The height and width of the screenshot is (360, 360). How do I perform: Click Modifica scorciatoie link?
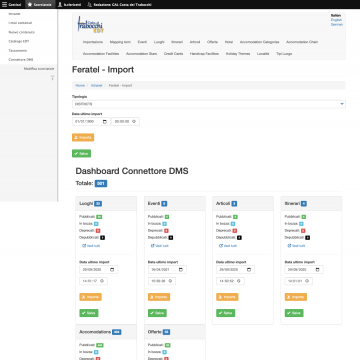pyautogui.click(x=39, y=69)
